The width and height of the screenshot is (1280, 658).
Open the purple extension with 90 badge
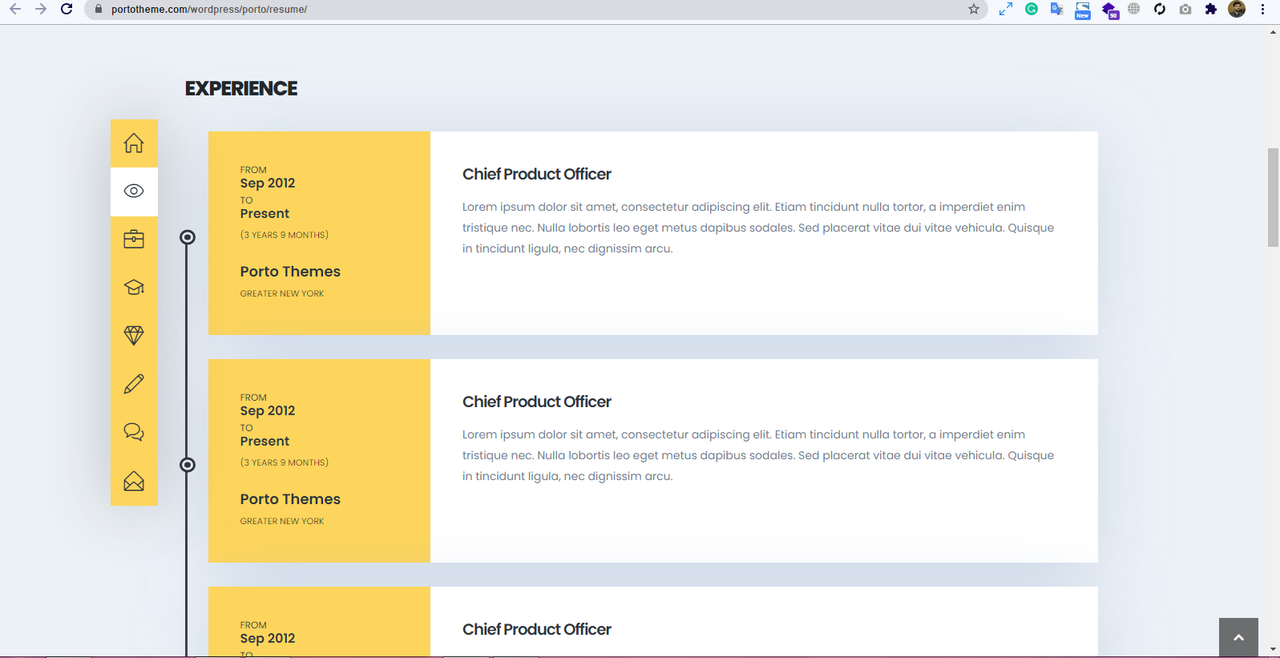pos(1109,10)
